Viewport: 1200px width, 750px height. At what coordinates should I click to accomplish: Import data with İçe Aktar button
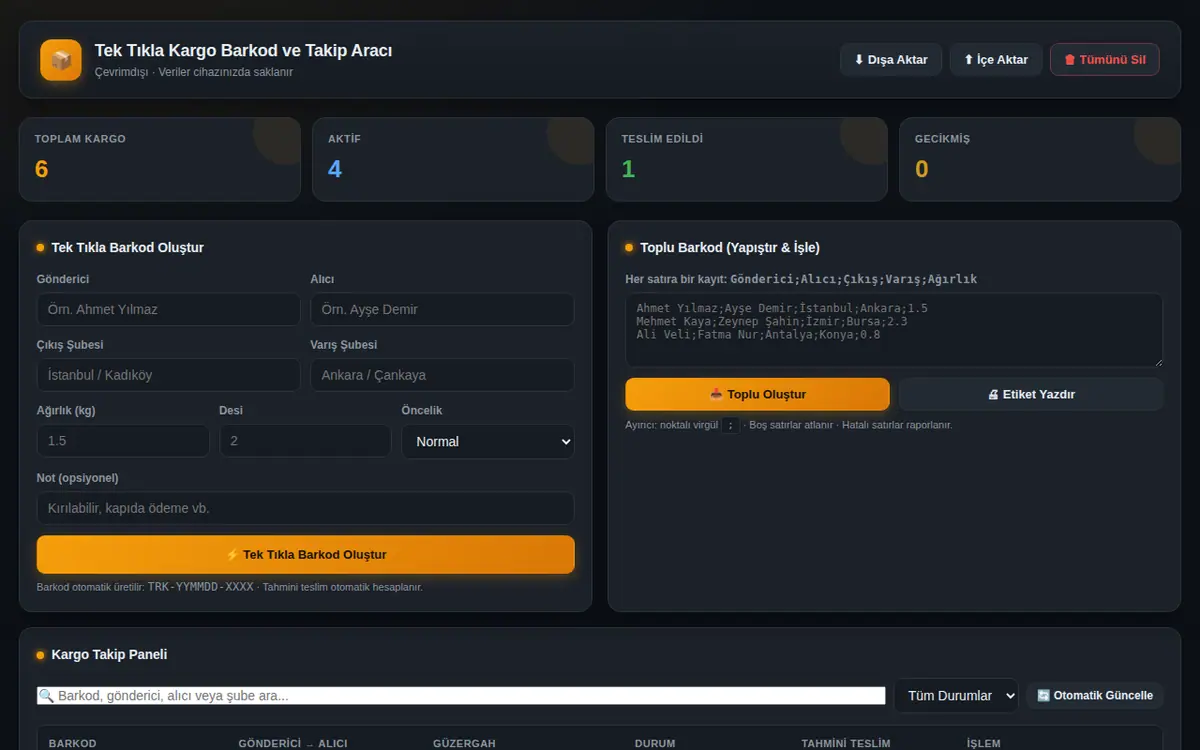(996, 60)
